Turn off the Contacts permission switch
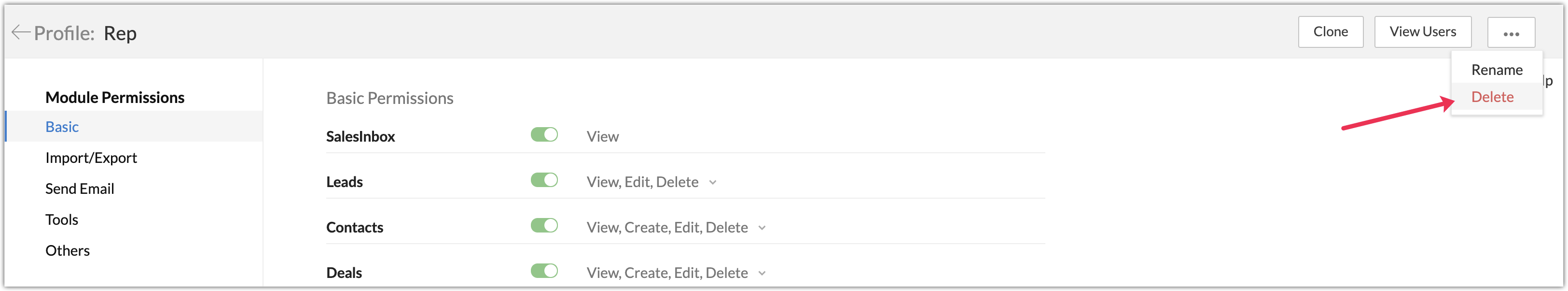 point(543,226)
